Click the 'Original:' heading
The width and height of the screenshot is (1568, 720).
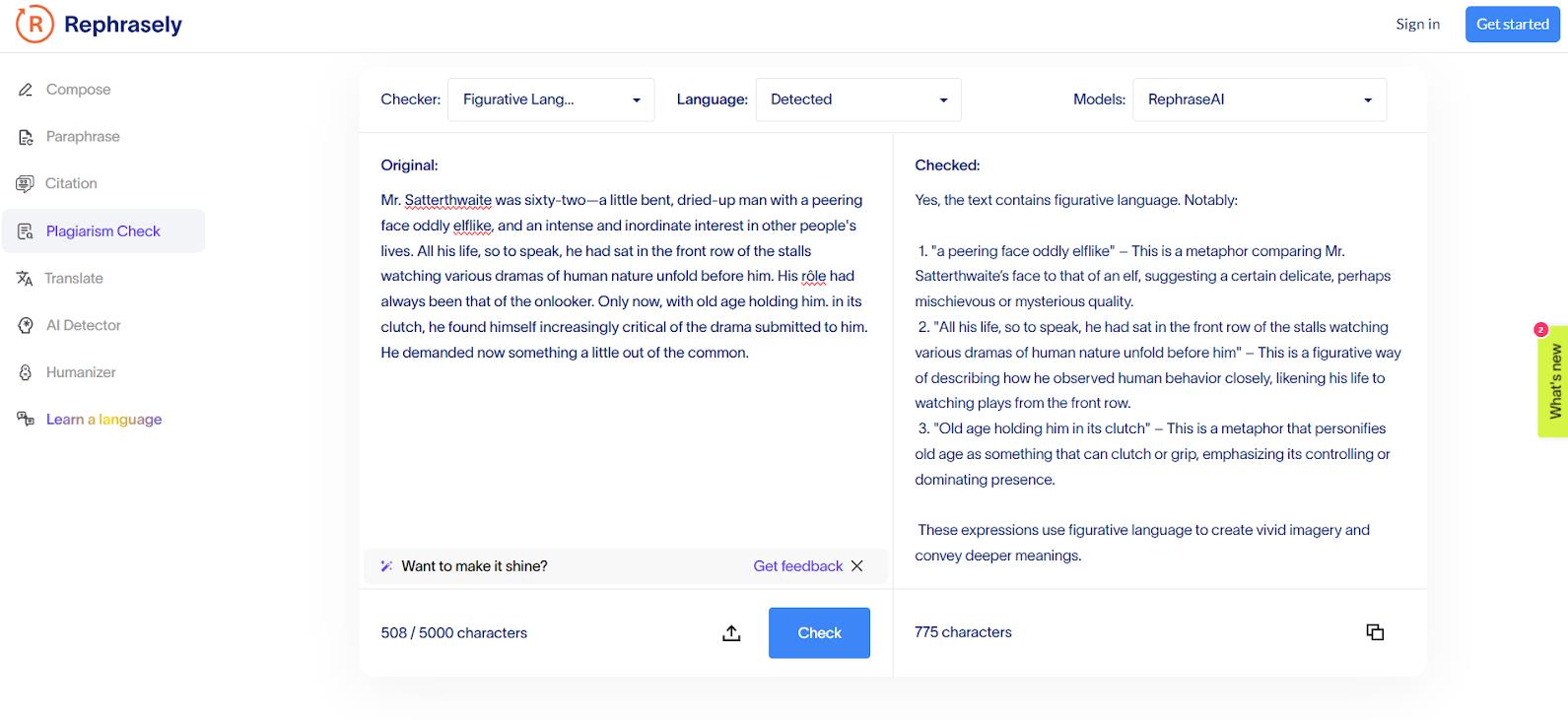click(x=409, y=165)
